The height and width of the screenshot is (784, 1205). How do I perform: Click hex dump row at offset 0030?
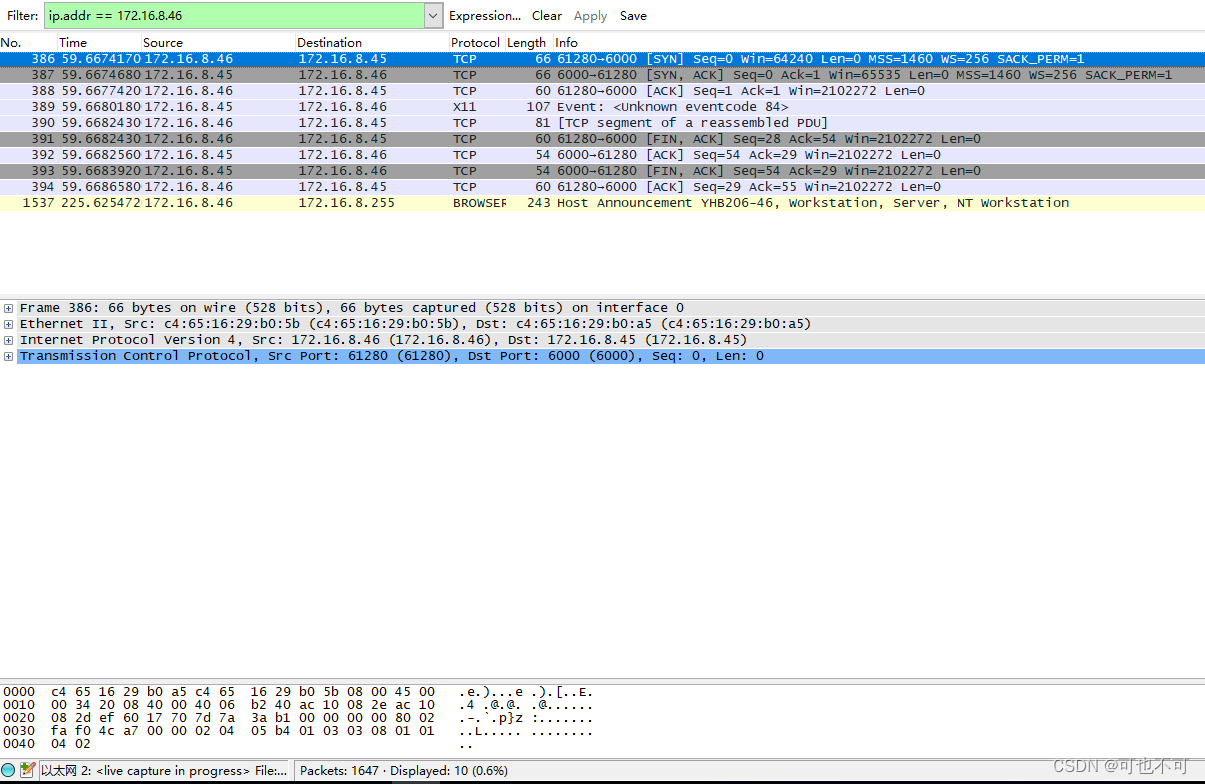point(298,731)
